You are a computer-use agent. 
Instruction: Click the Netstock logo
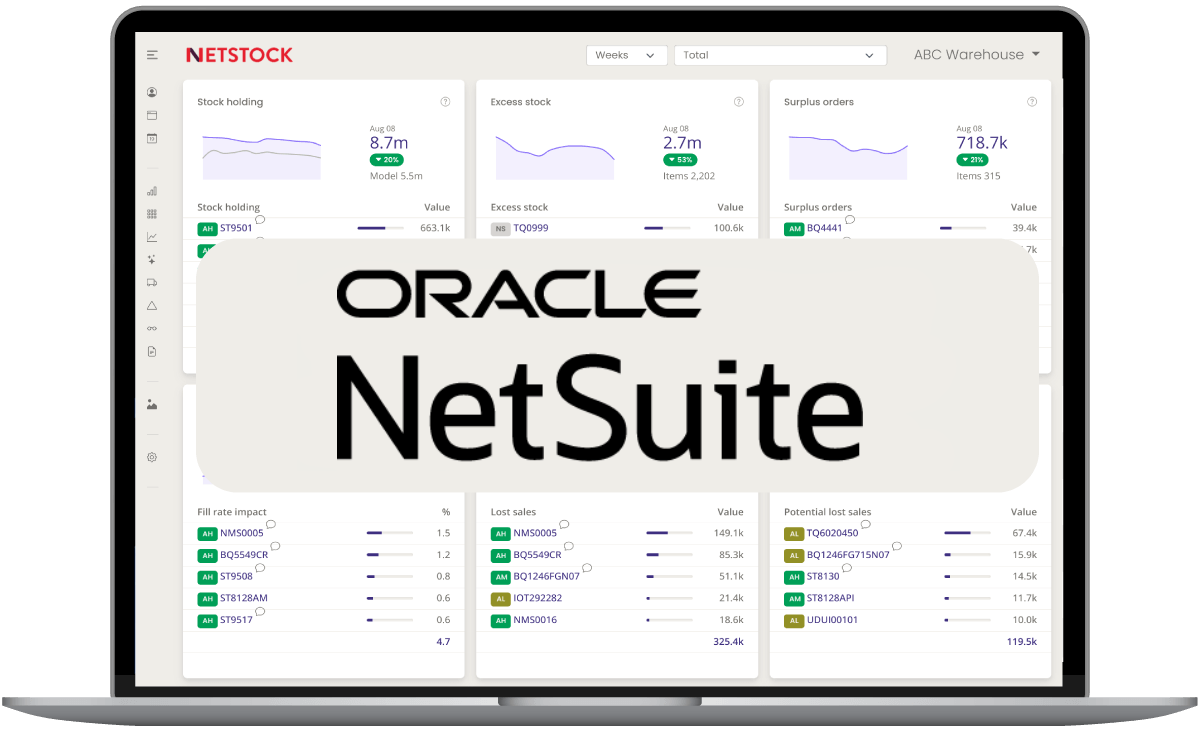coord(239,55)
